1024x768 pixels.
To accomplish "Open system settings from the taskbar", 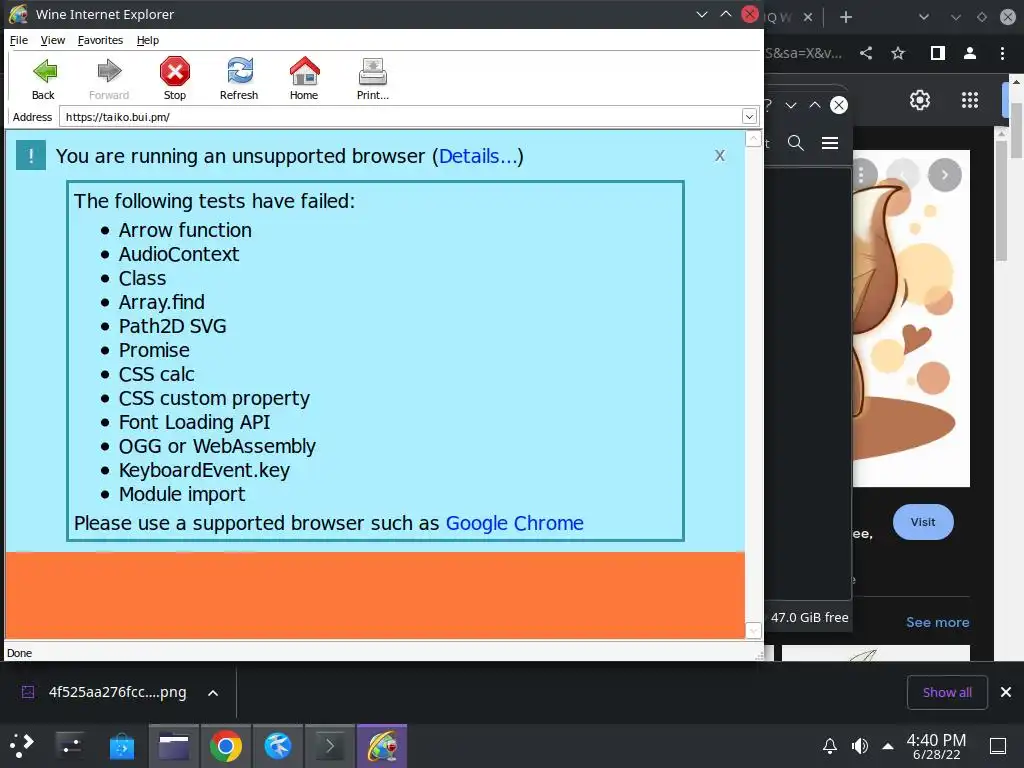I will [69, 746].
